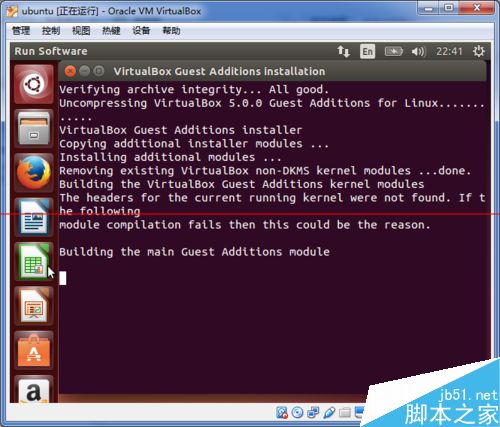Open the Ubuntu Dash home launcher
The height and width of the screenshot is (427, 500).
pyautogui.click(x=33, y=84)
